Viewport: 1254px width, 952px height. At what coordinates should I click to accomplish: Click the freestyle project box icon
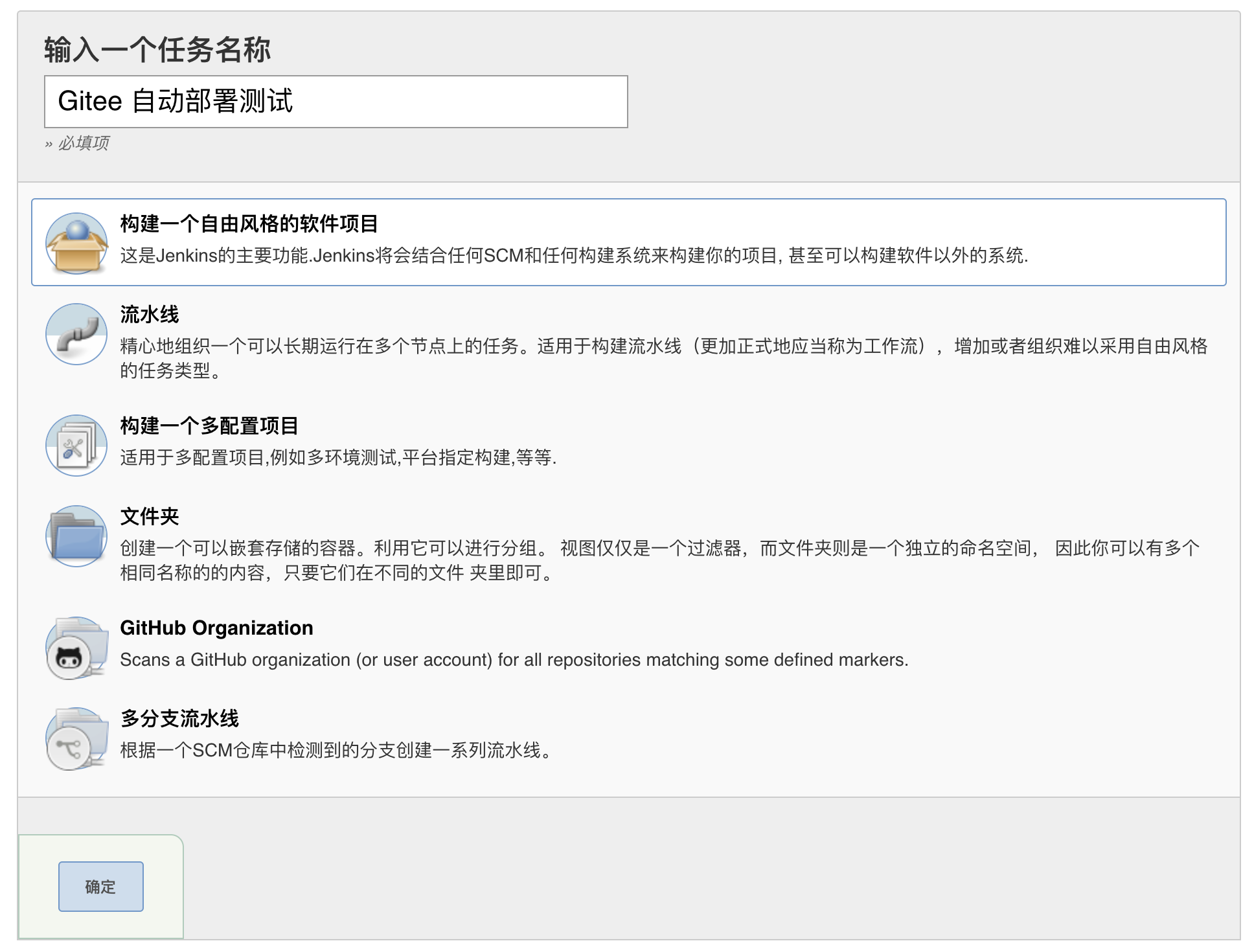(76, 244)
